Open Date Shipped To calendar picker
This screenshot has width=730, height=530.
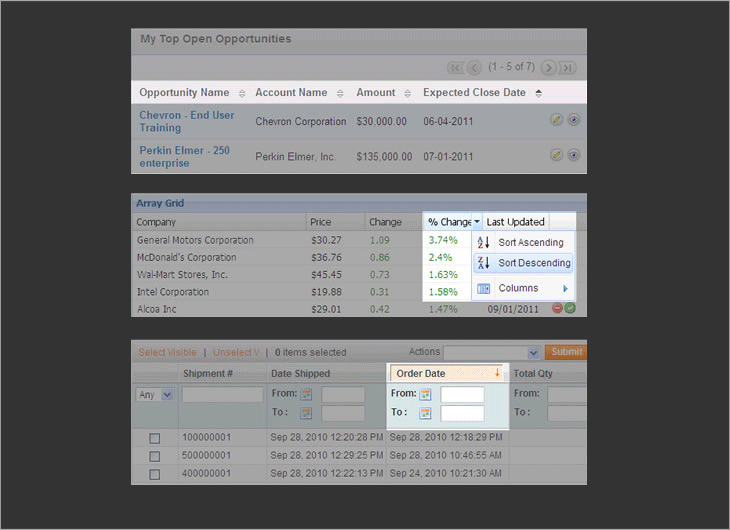[x=306, y=413]
